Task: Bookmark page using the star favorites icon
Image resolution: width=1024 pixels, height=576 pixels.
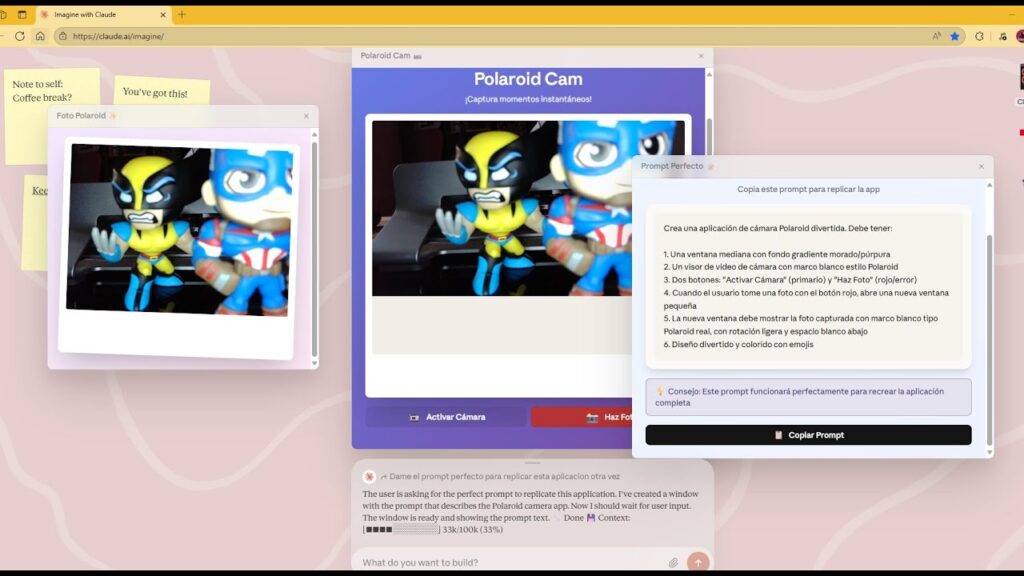Action: (954, 36)
